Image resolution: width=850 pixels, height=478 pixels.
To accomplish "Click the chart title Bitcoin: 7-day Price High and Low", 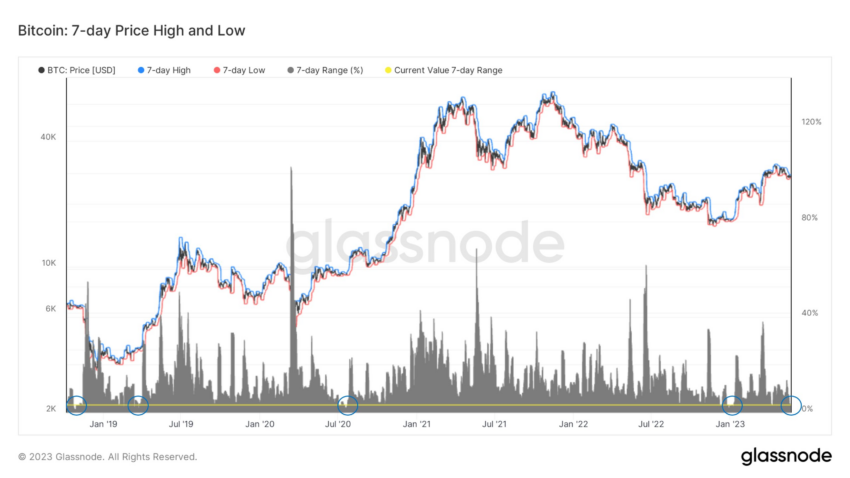I will [132, 31].
